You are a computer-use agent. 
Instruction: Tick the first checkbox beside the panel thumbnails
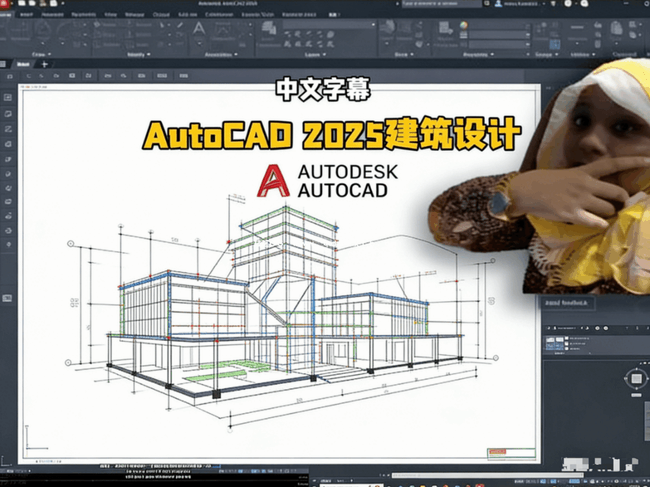click(567, 339)
